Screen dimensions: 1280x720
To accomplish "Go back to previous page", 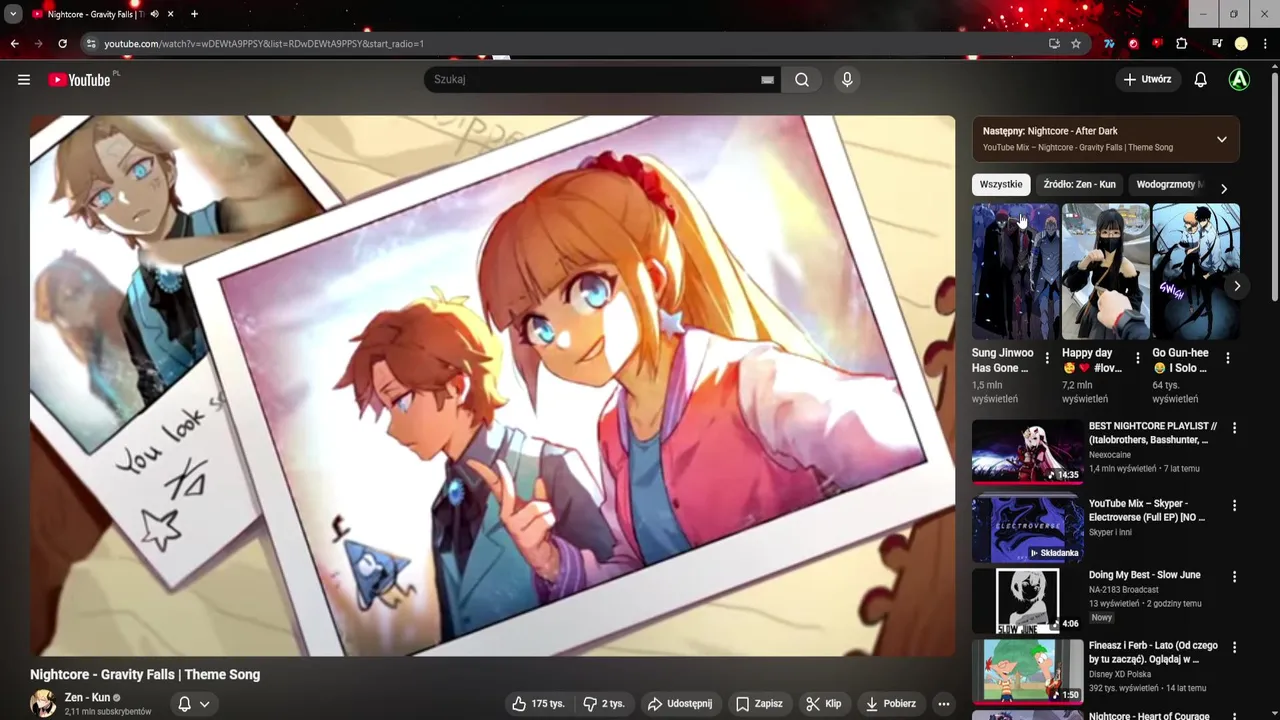I will 14,44.
